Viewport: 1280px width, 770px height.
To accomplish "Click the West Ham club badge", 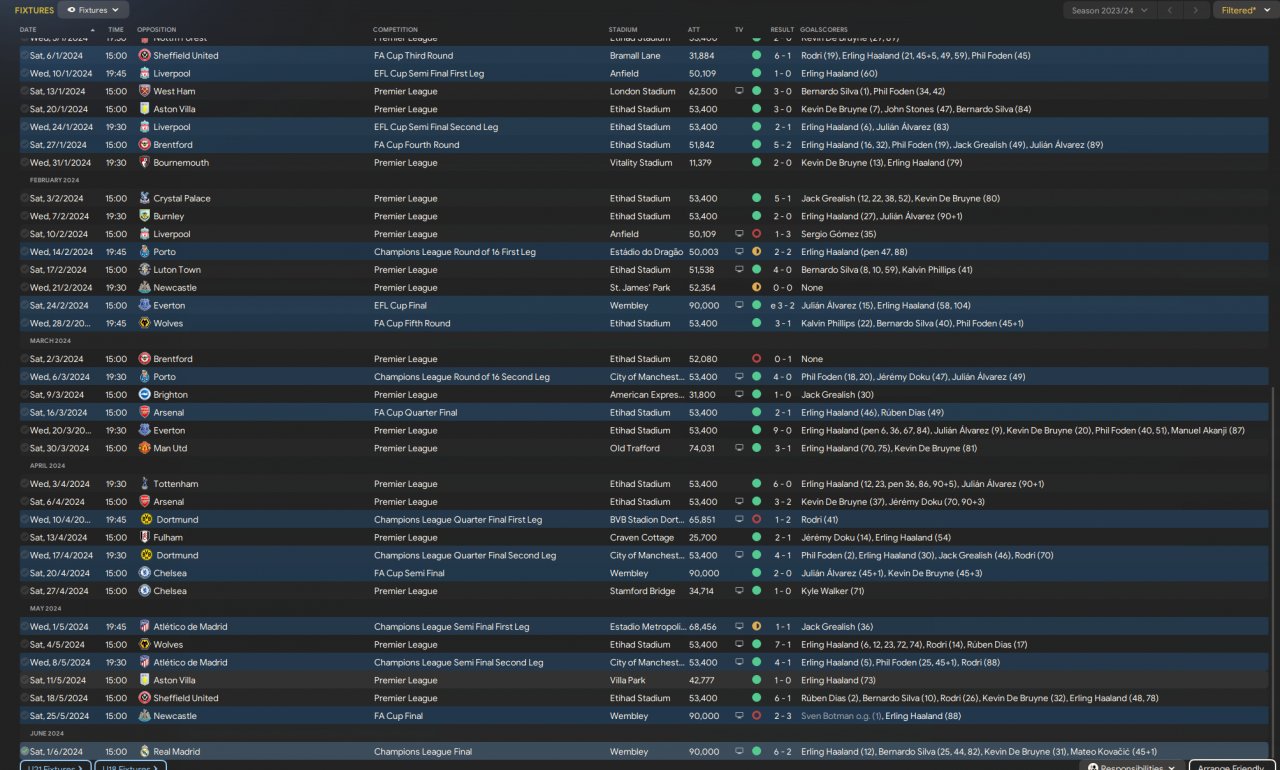I will [145, 92].
